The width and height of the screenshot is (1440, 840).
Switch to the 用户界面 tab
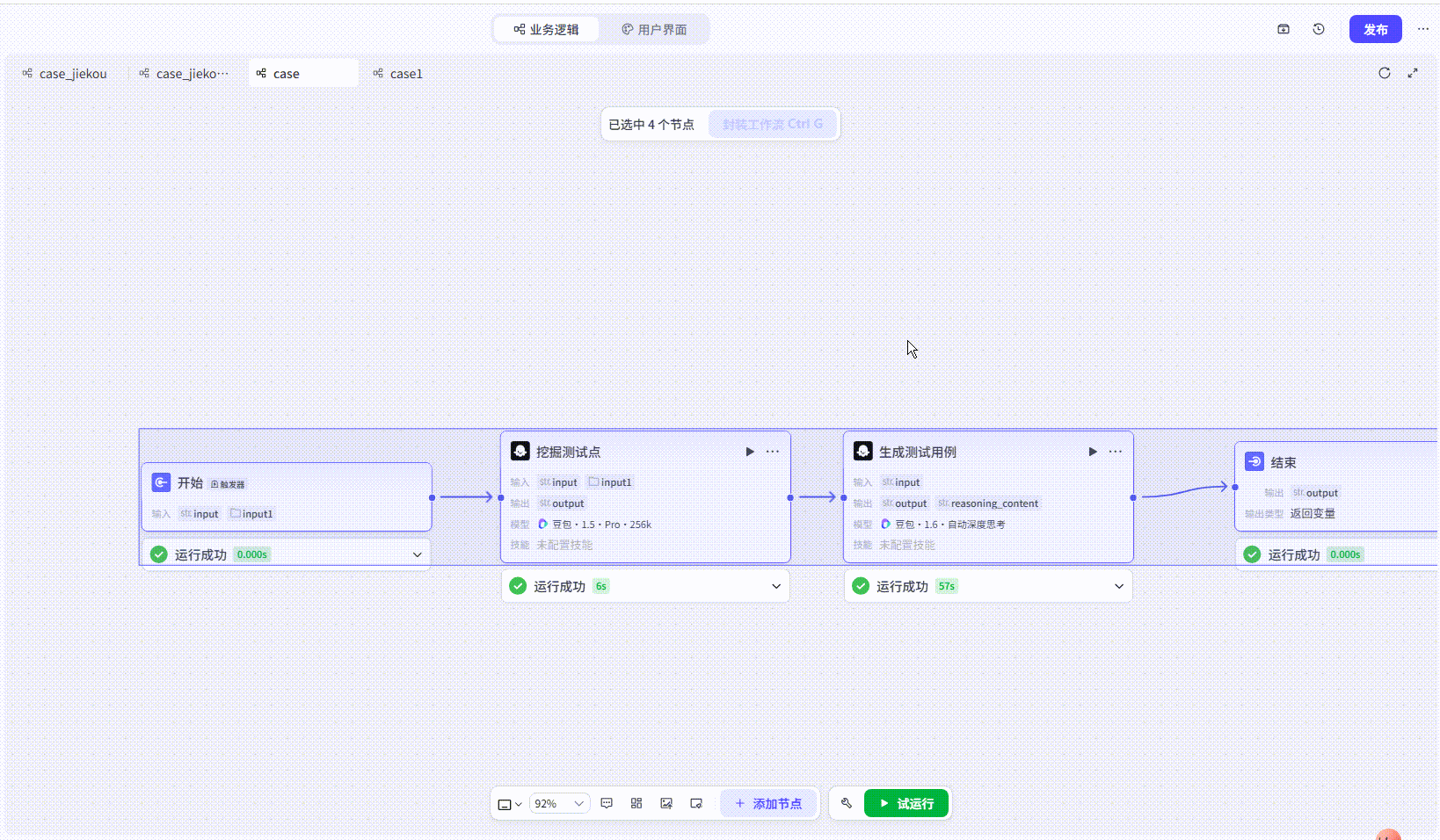654,29
